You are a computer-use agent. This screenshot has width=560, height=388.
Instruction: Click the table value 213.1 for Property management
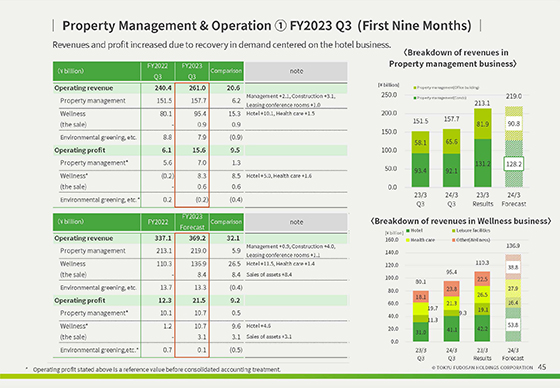(x=164, y=251)
